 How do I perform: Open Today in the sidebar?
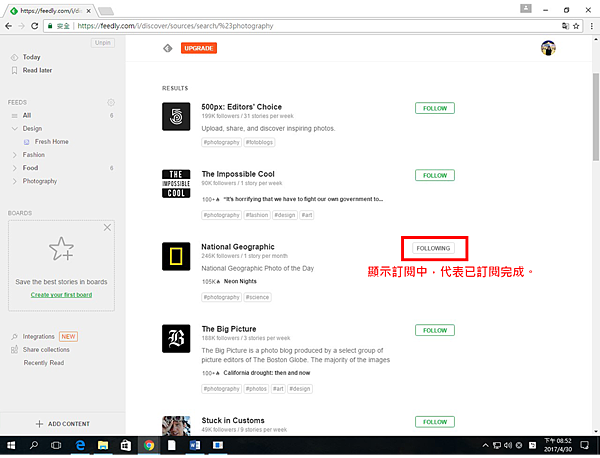click(31, 57)
